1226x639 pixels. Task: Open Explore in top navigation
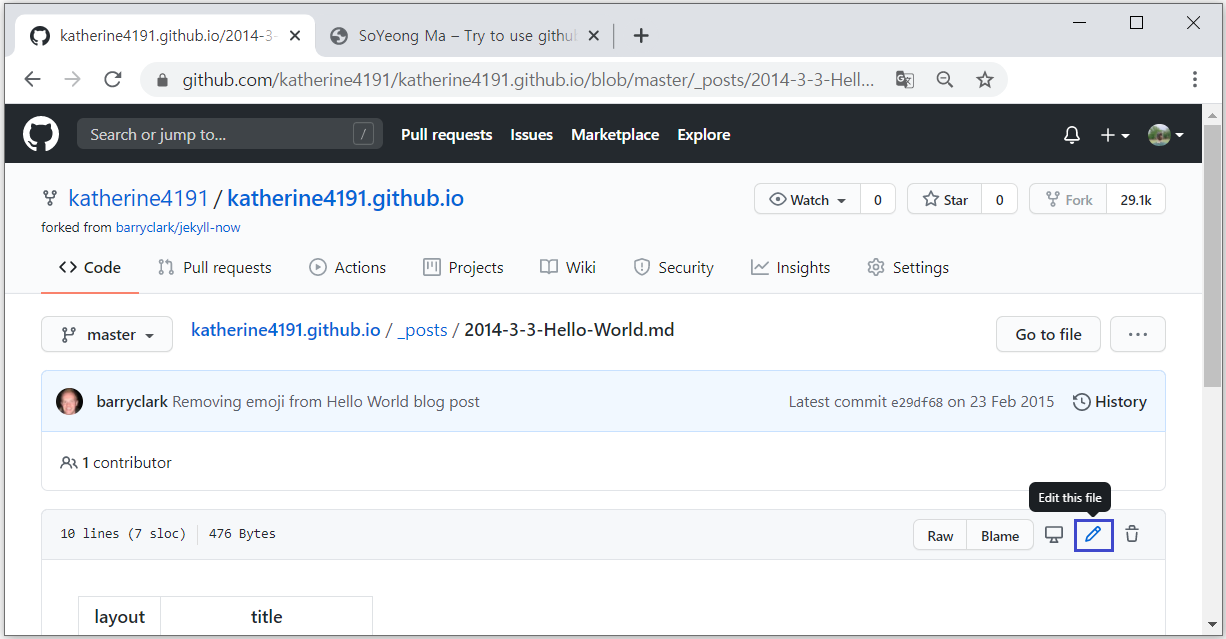coord(704,134)
